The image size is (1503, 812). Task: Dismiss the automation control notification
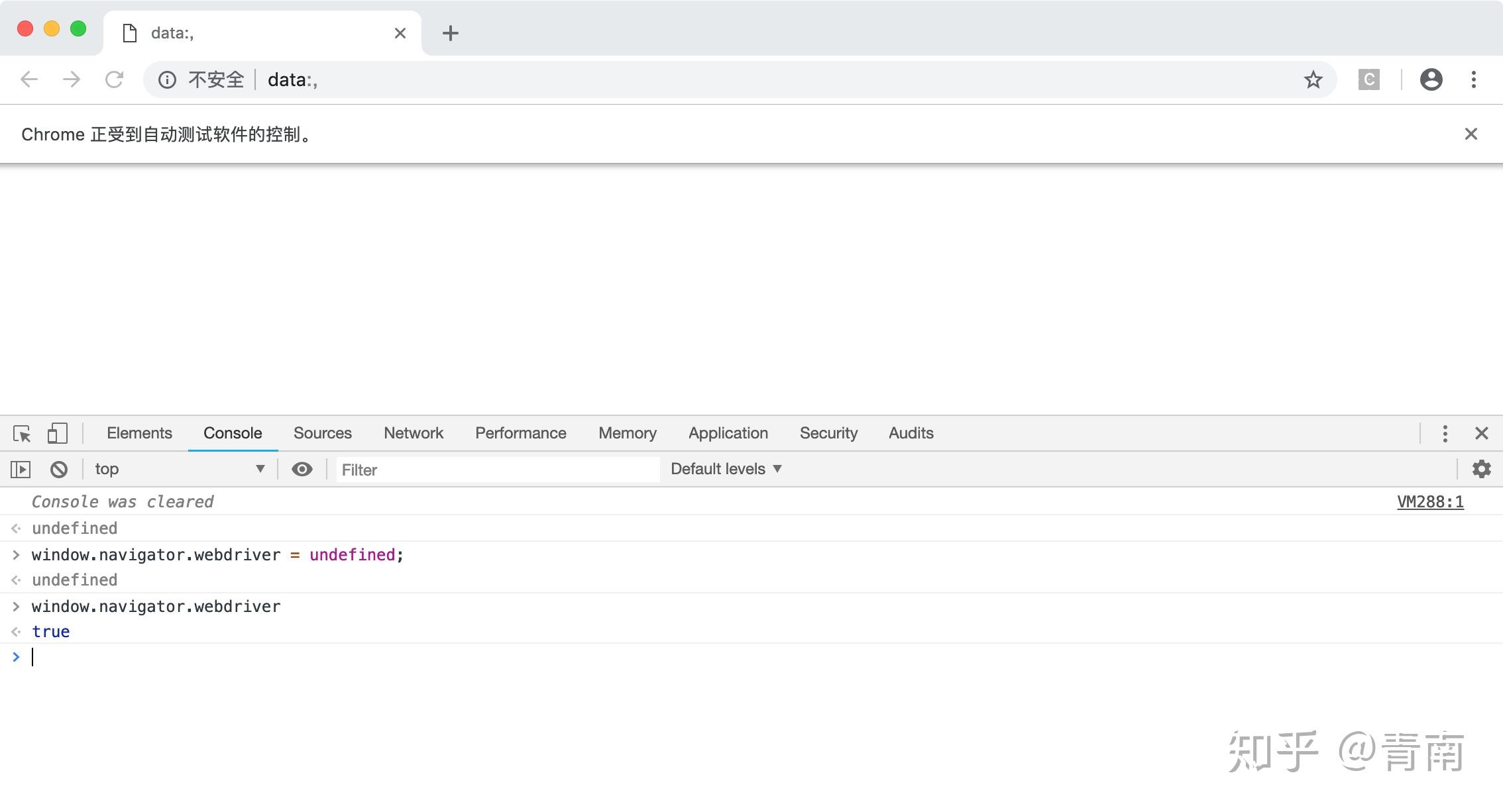pos(1471,134)
